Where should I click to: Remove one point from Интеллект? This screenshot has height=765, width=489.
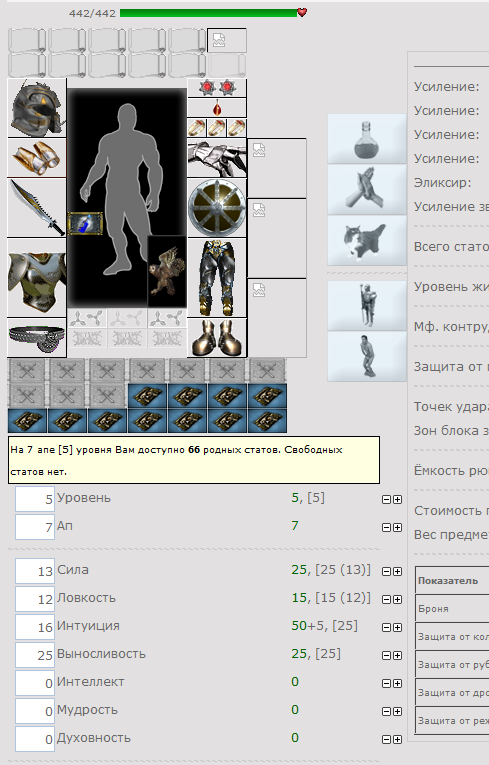click(x=387, y=684)
